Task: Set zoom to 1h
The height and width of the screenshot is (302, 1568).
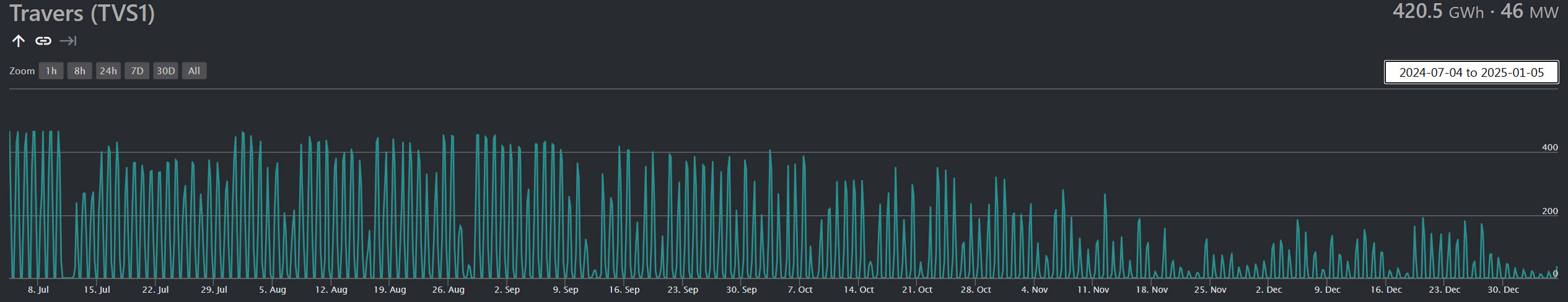Action: tap(51, 71)
